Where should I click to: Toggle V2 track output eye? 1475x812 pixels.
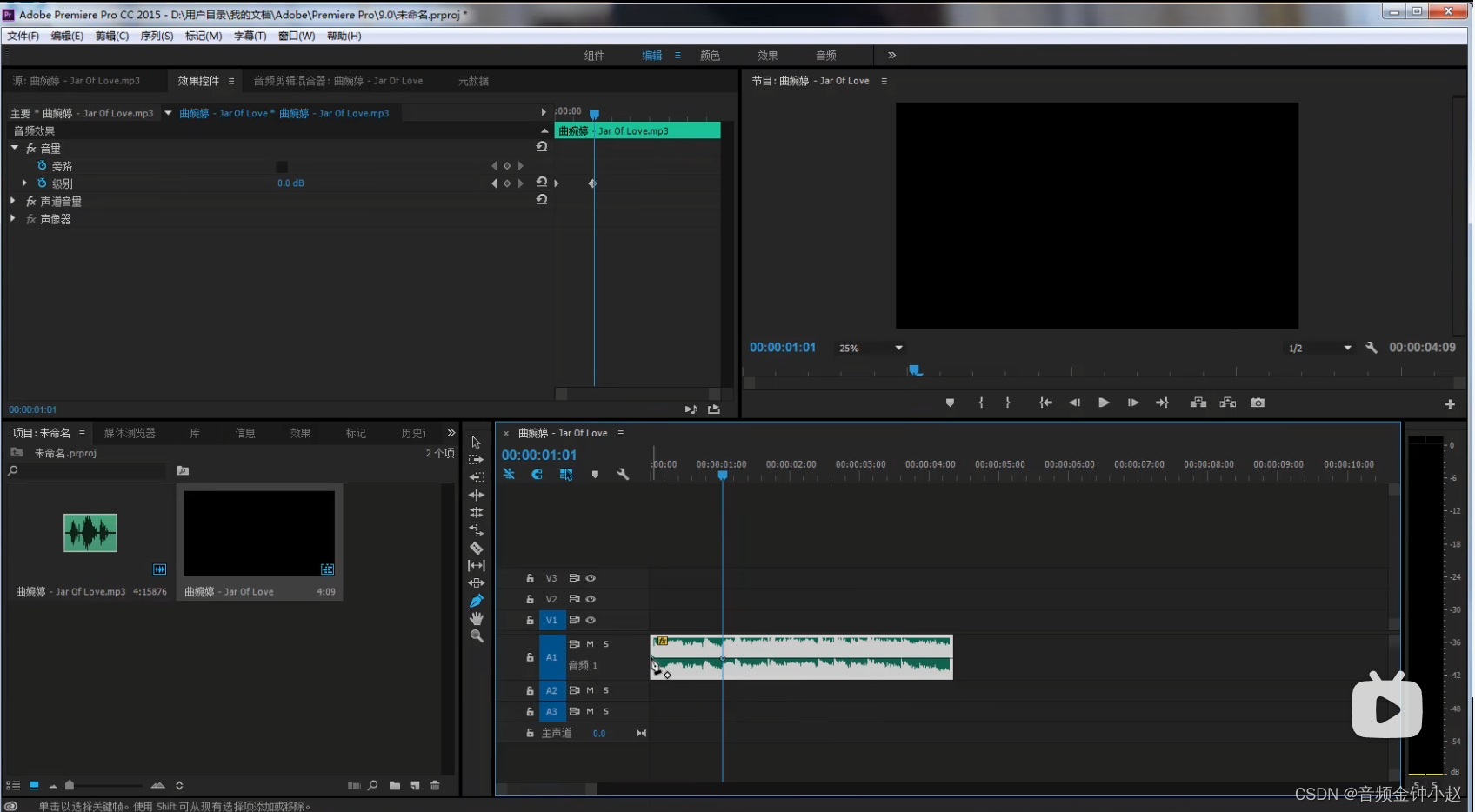pos(591,599)
